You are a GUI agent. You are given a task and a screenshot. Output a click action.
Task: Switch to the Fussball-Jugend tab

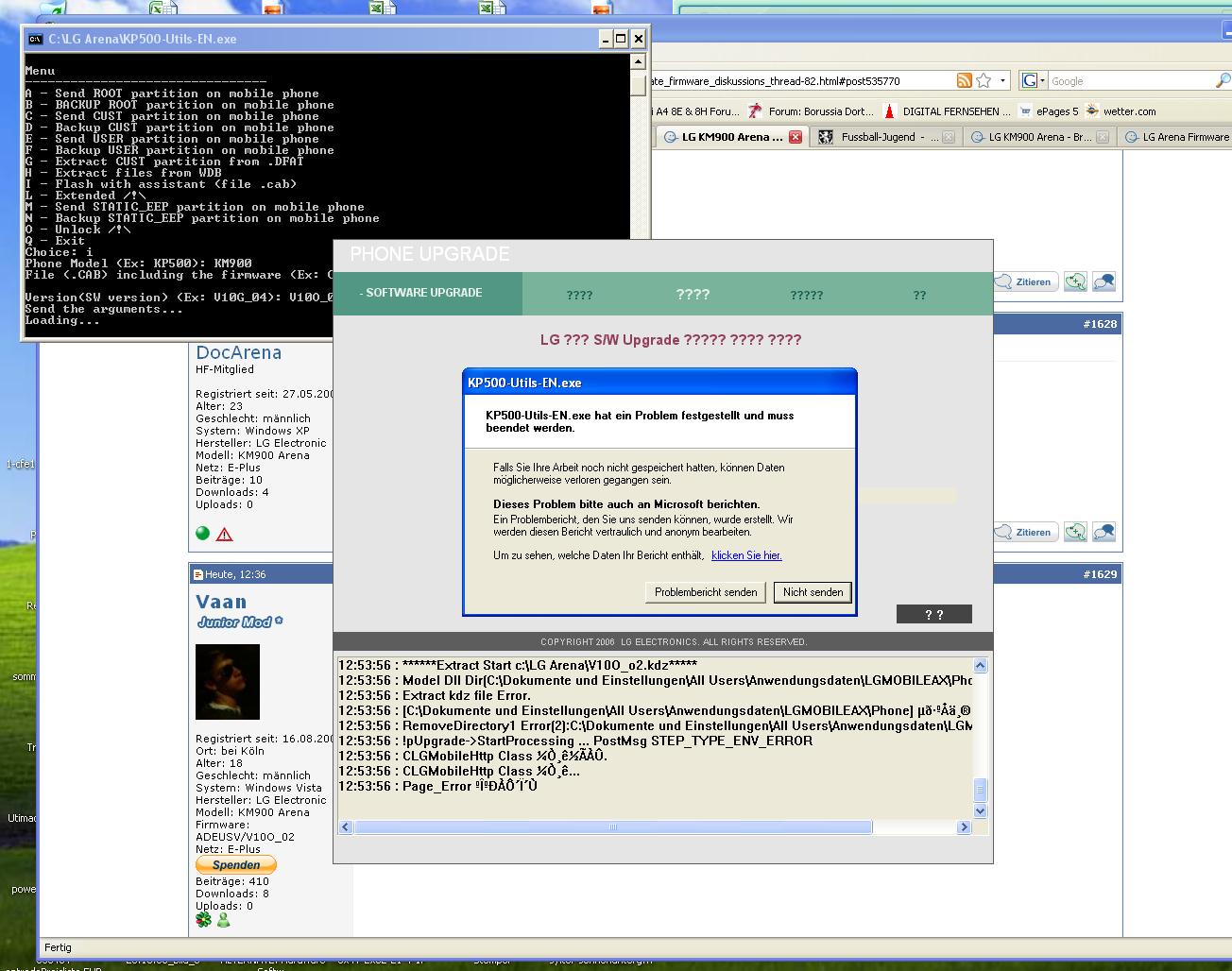click(x=885, y=137)
